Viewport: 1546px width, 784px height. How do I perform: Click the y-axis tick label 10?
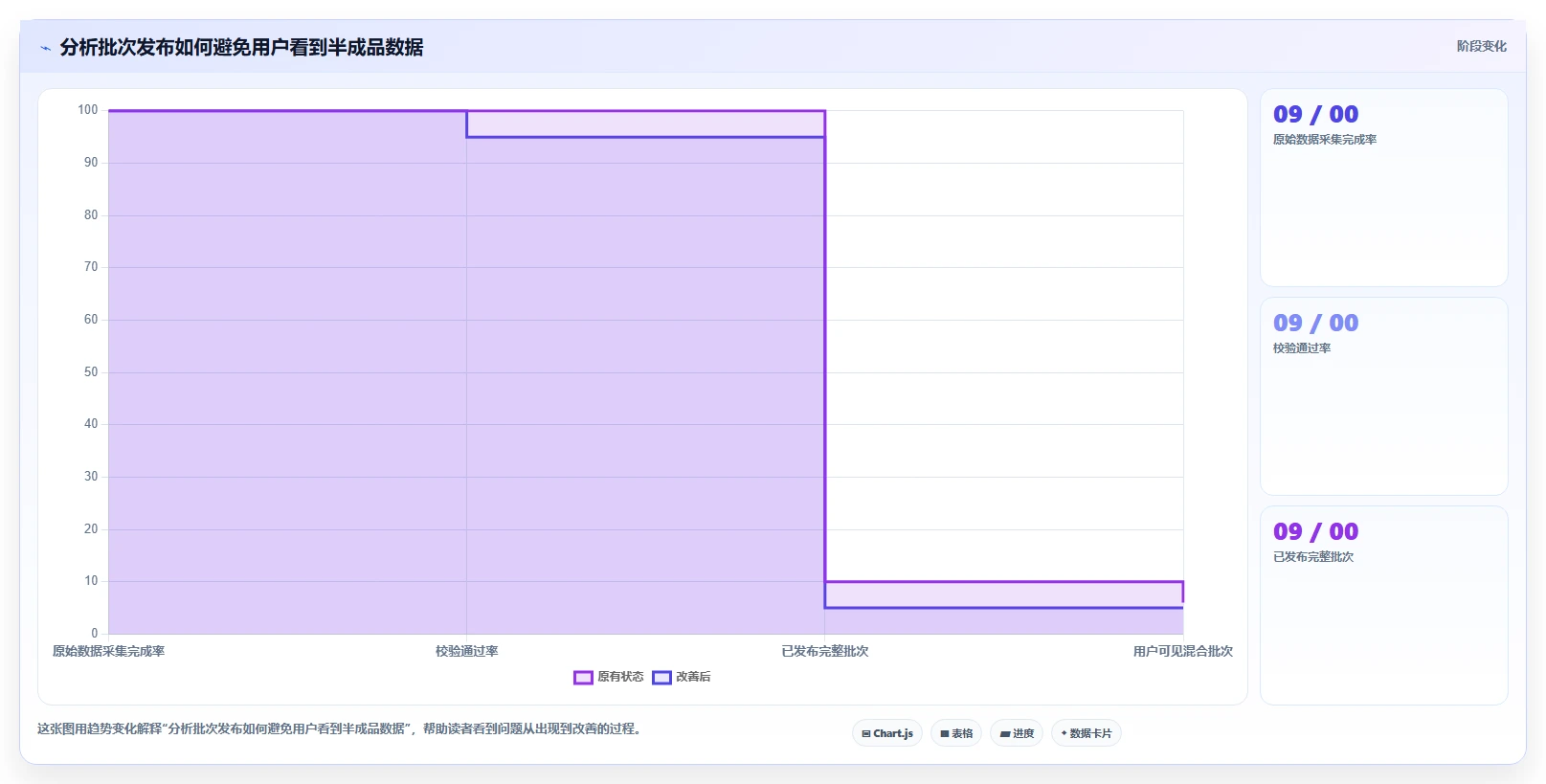coord(91,581)
